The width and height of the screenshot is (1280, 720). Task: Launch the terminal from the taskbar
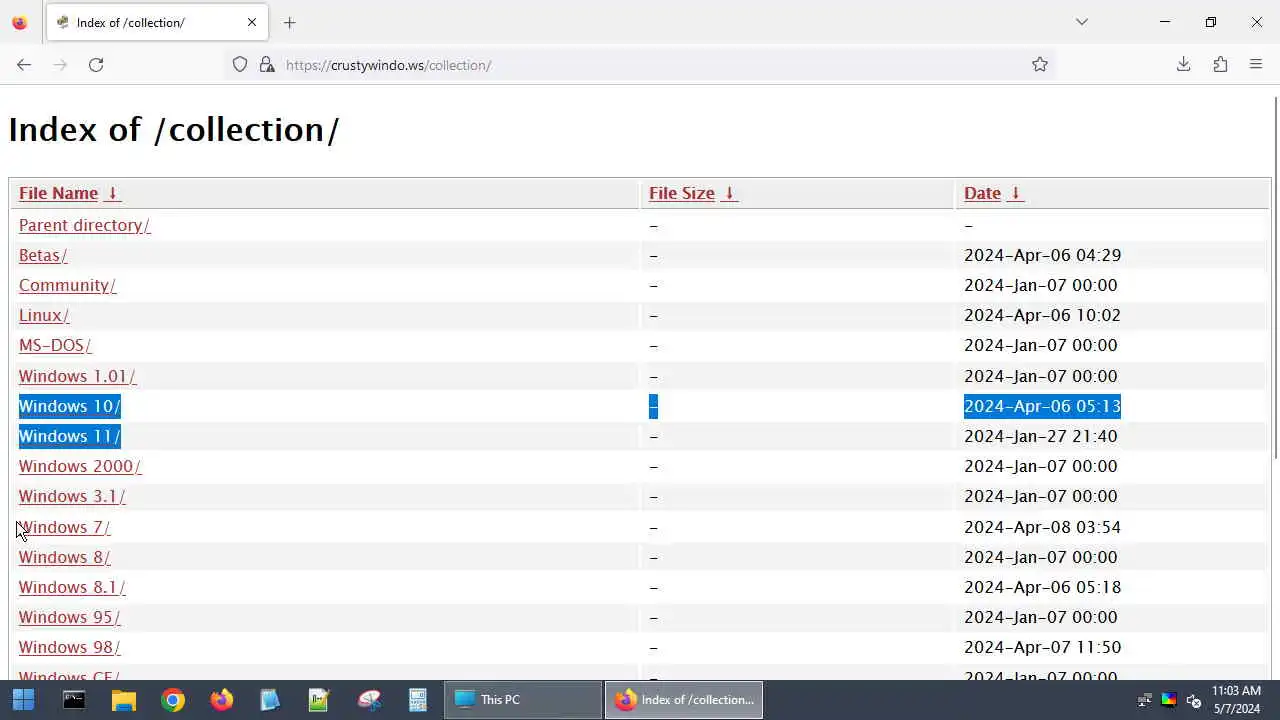[x=74, y=700]
